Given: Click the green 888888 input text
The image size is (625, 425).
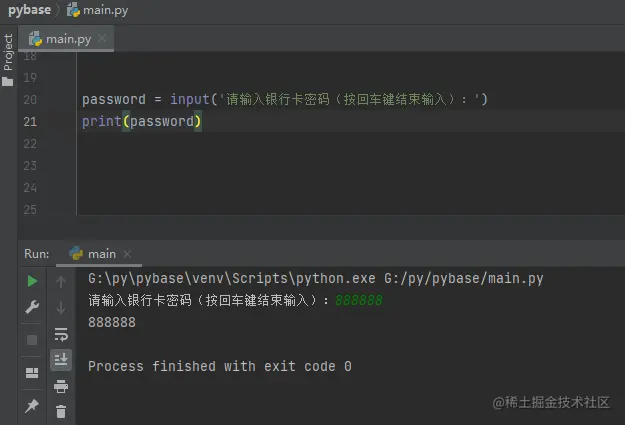Looking at the screenshot, I should [x=359, y=300].
